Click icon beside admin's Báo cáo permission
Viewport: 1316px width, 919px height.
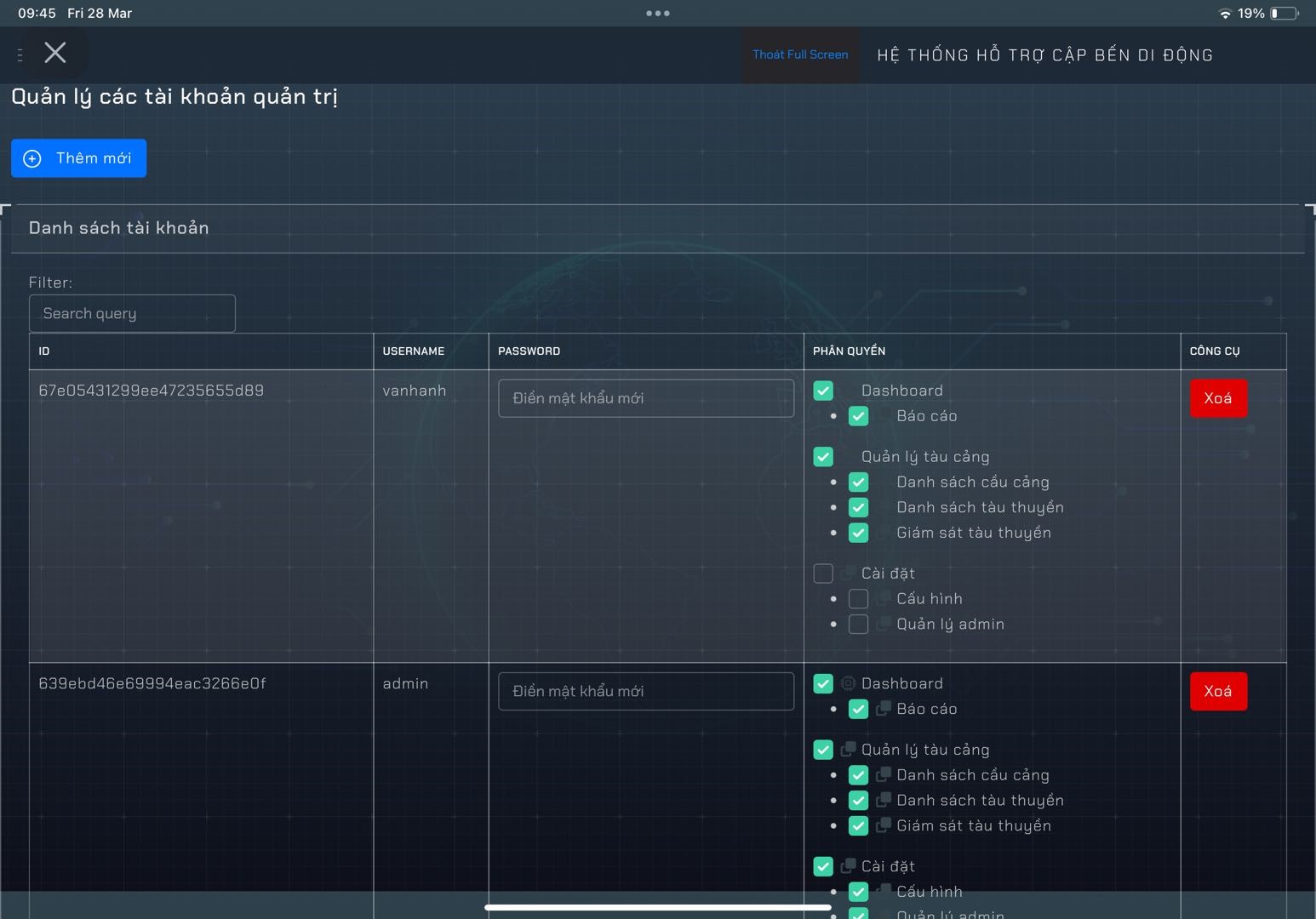884,708
